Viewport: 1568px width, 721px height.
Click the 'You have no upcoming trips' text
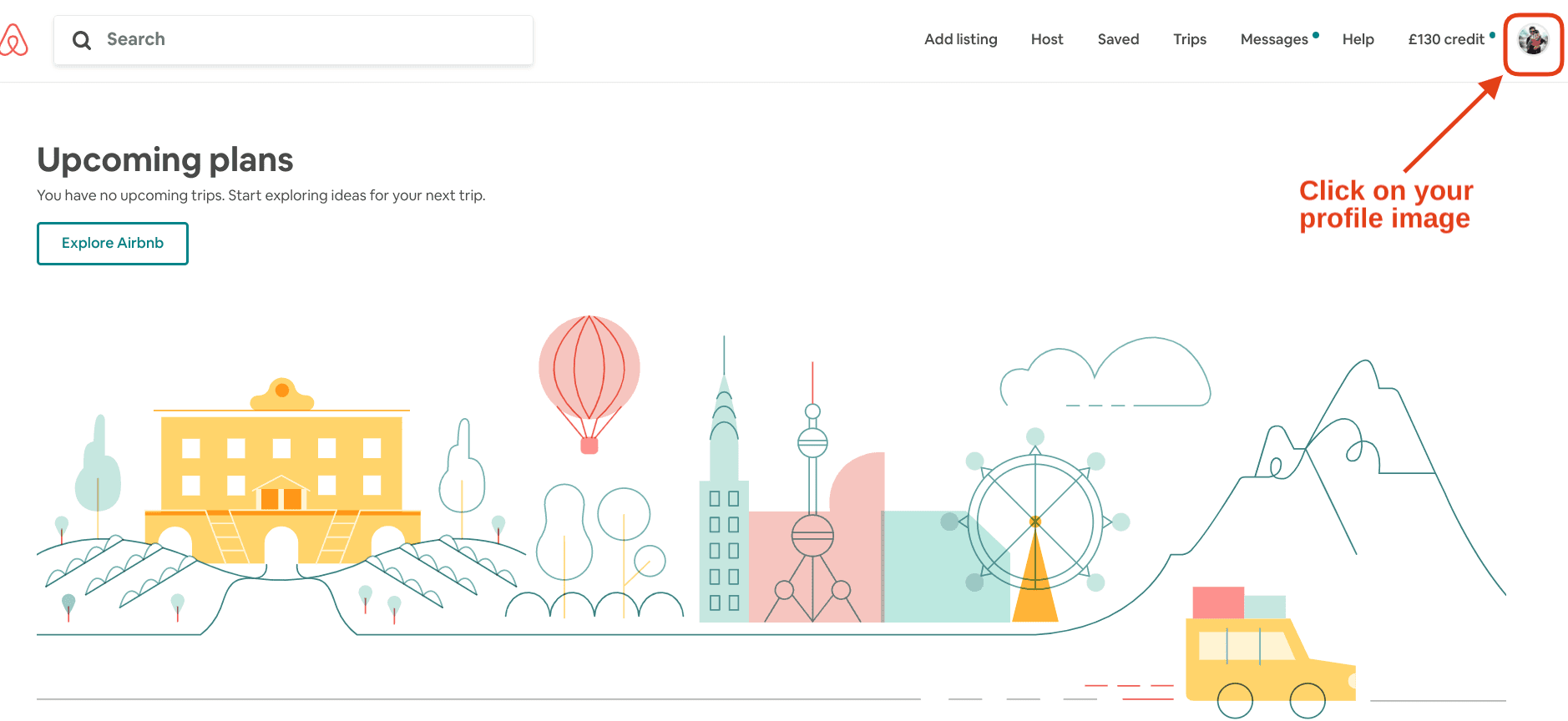pyautogui.click(x=261, y=195)
